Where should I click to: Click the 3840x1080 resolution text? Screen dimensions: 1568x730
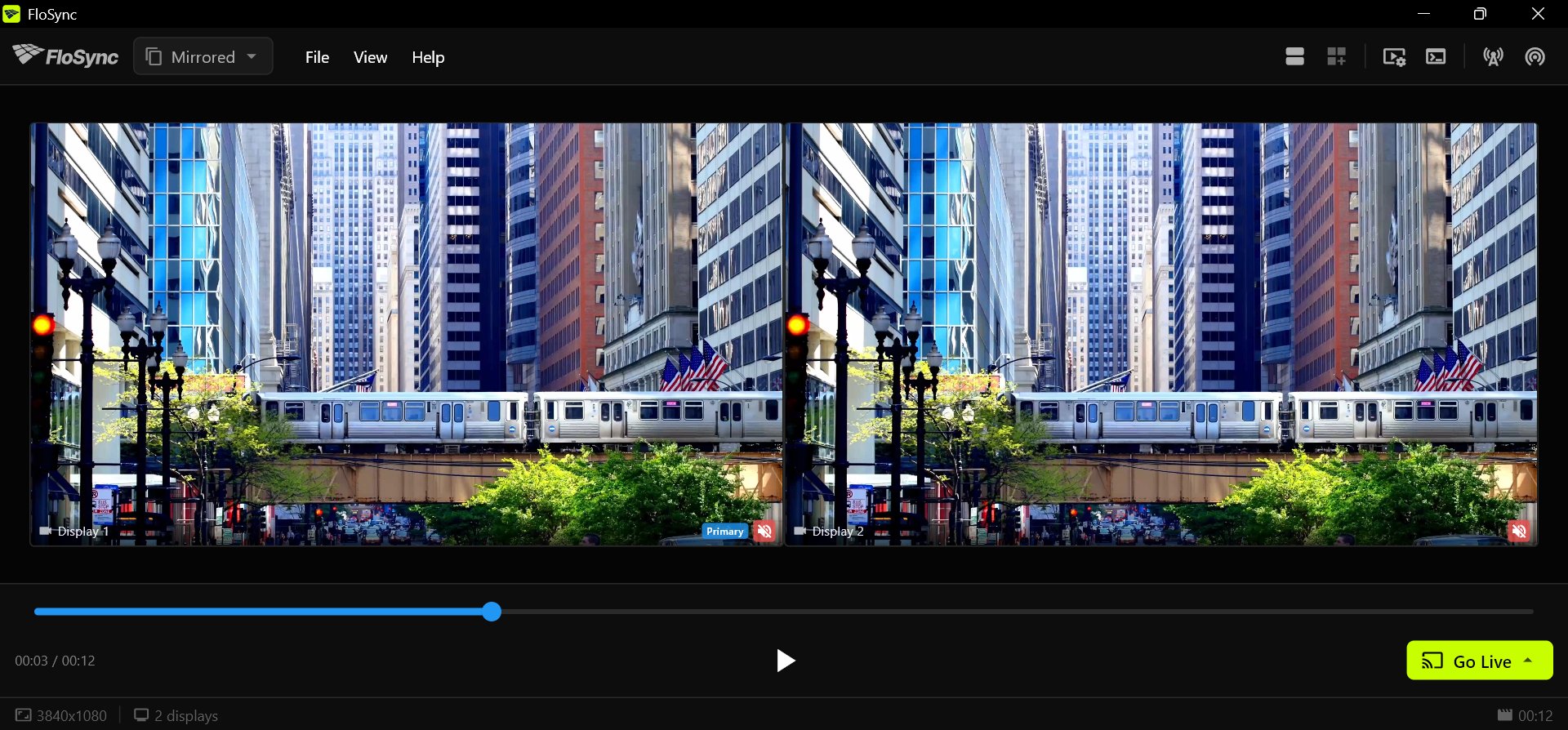click(72, 715)
